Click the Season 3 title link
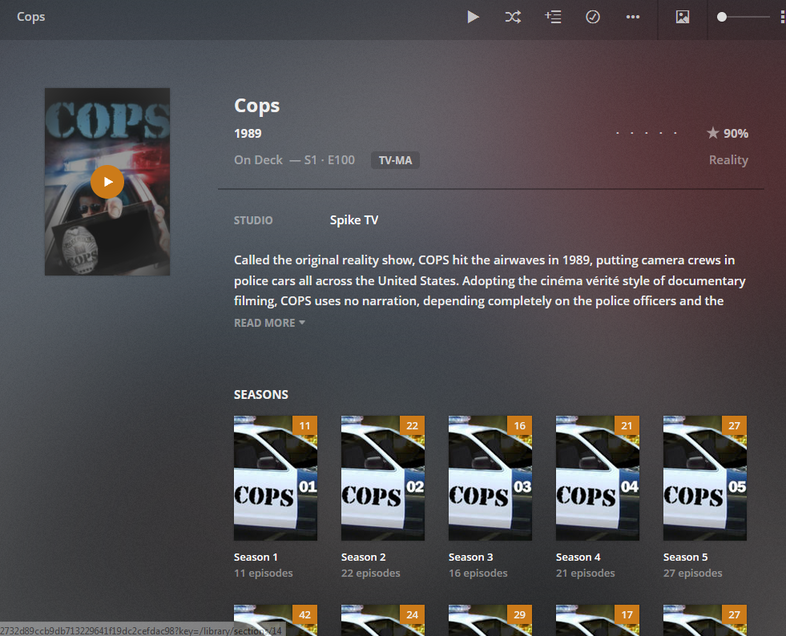 point(471,557)
